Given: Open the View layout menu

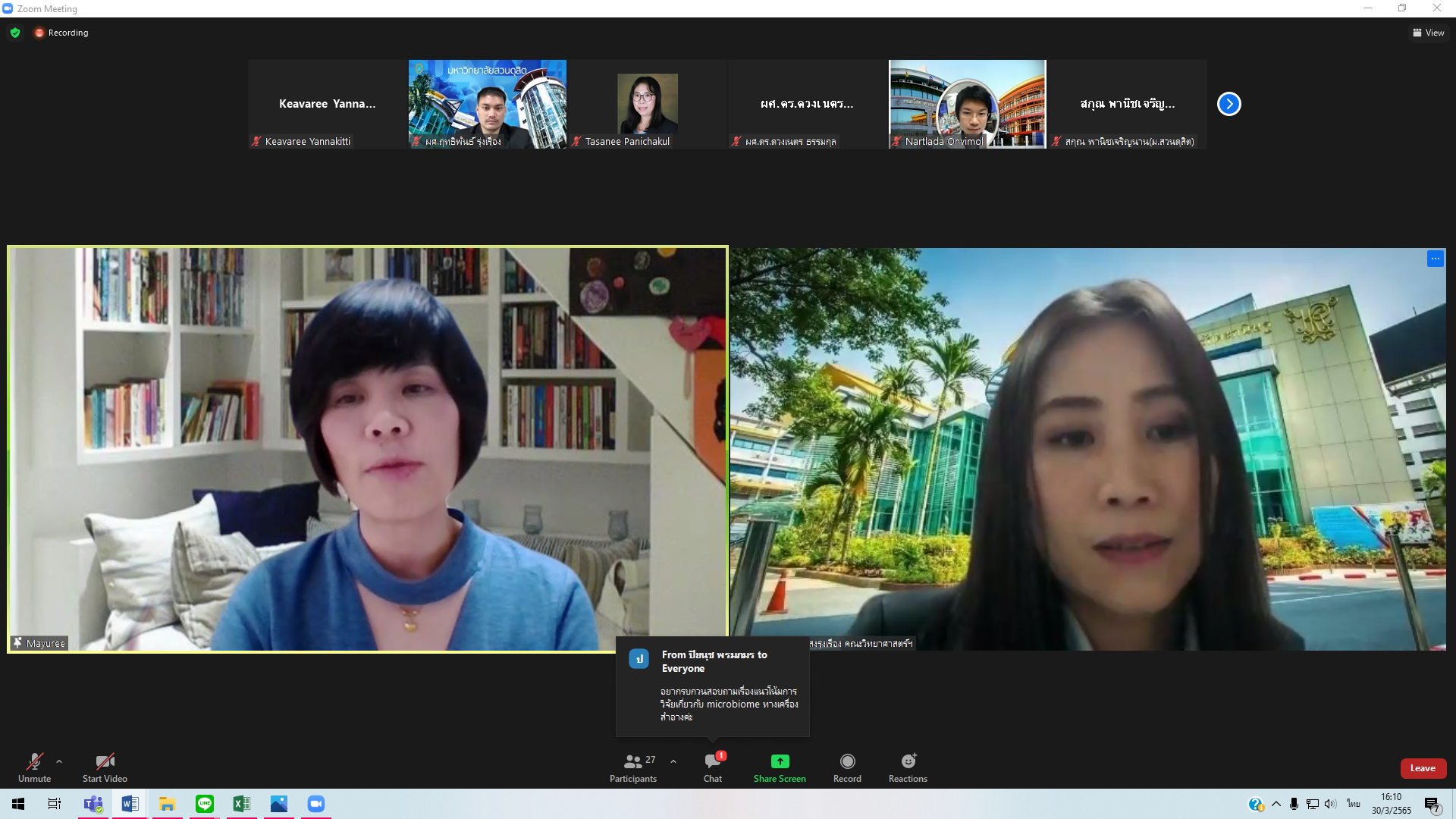Looking at the screenshot, I should 1428,33.
